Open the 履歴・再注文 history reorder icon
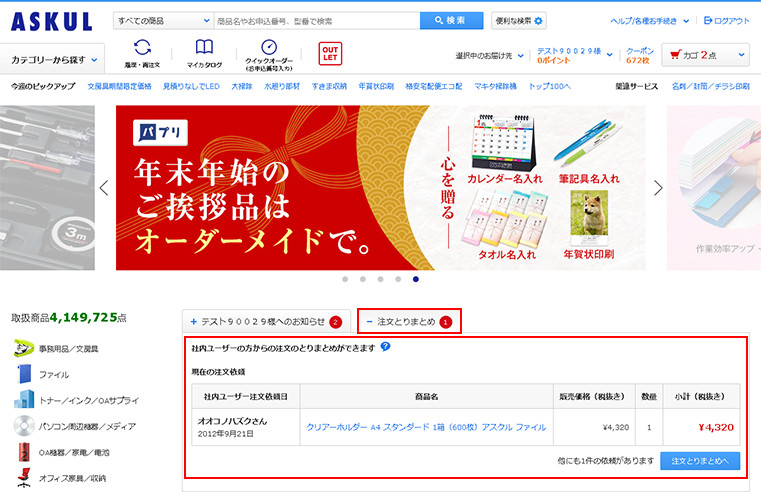 [143, 49]
